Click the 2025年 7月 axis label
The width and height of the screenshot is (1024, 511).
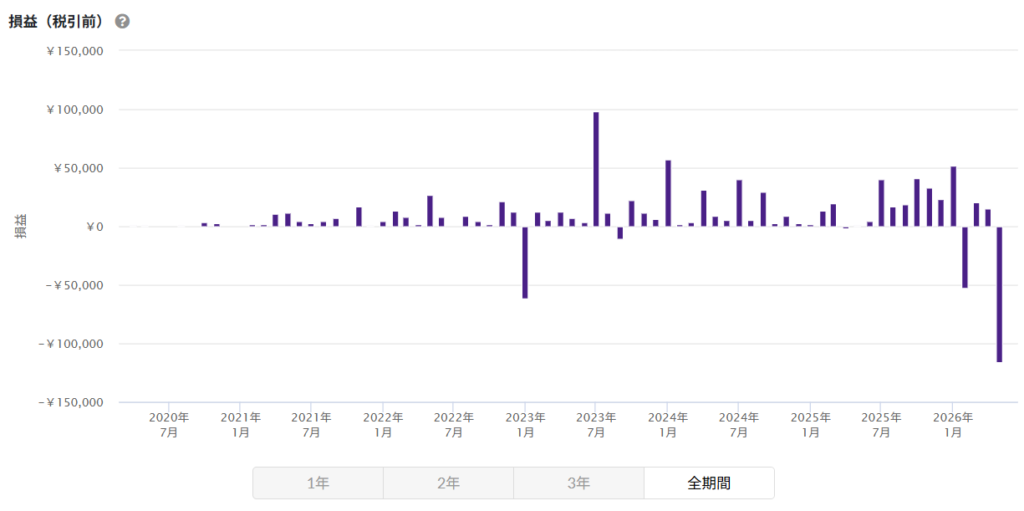[x=880, y=424]
